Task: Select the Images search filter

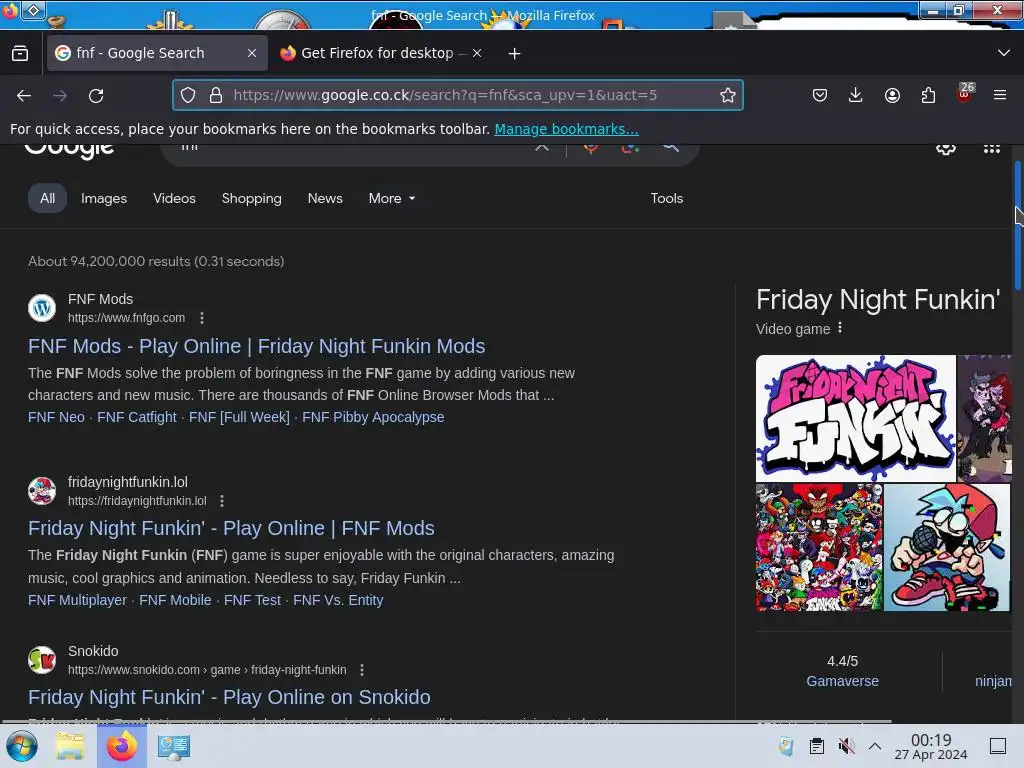Action: click(x=104, y=199)
